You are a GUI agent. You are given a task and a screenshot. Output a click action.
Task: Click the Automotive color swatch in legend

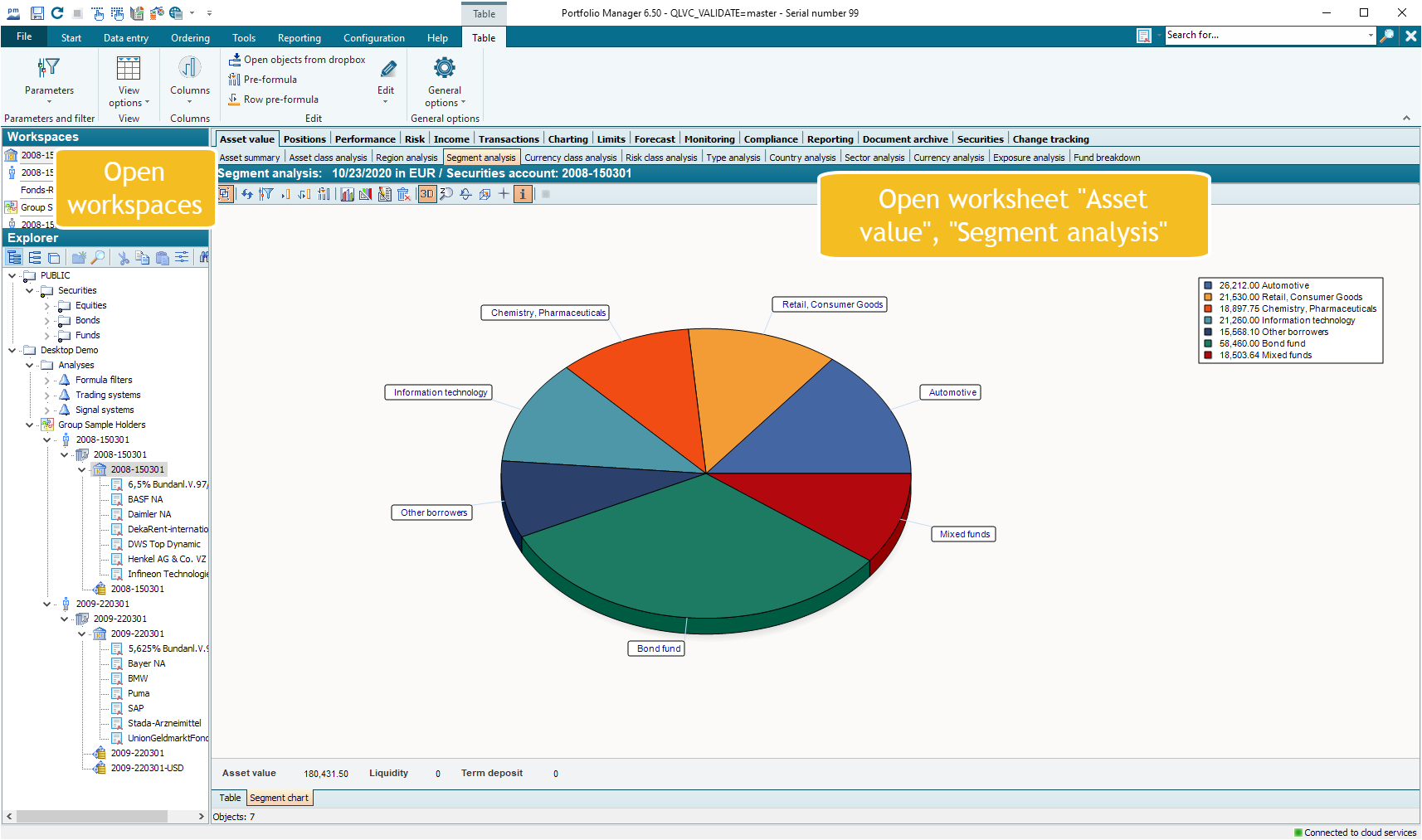click(x=1208, y=285)
